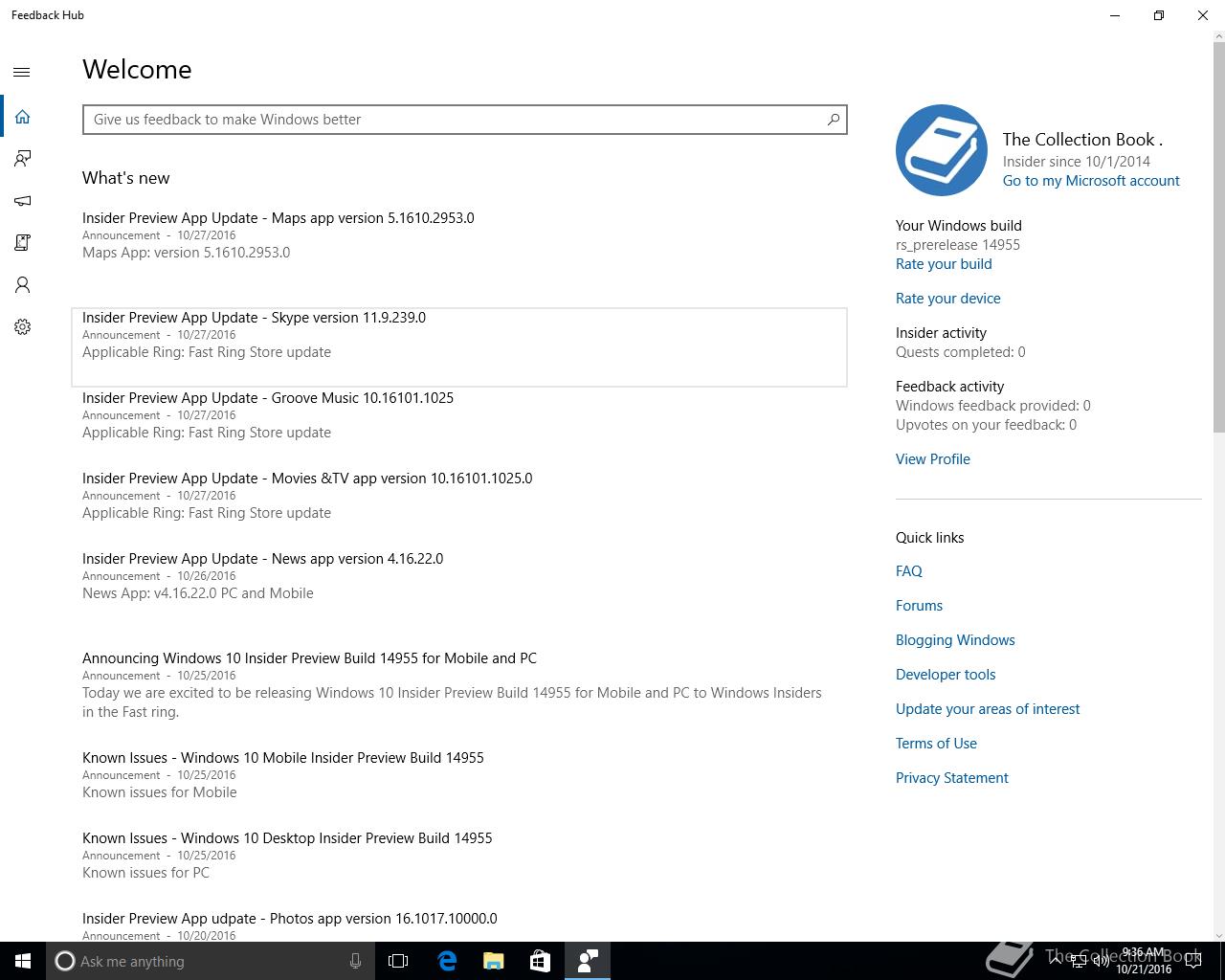Open Announcements megaphone icon in sidebar
Image resolution: width=1225 pixels, height=980 pixels.
22,201
